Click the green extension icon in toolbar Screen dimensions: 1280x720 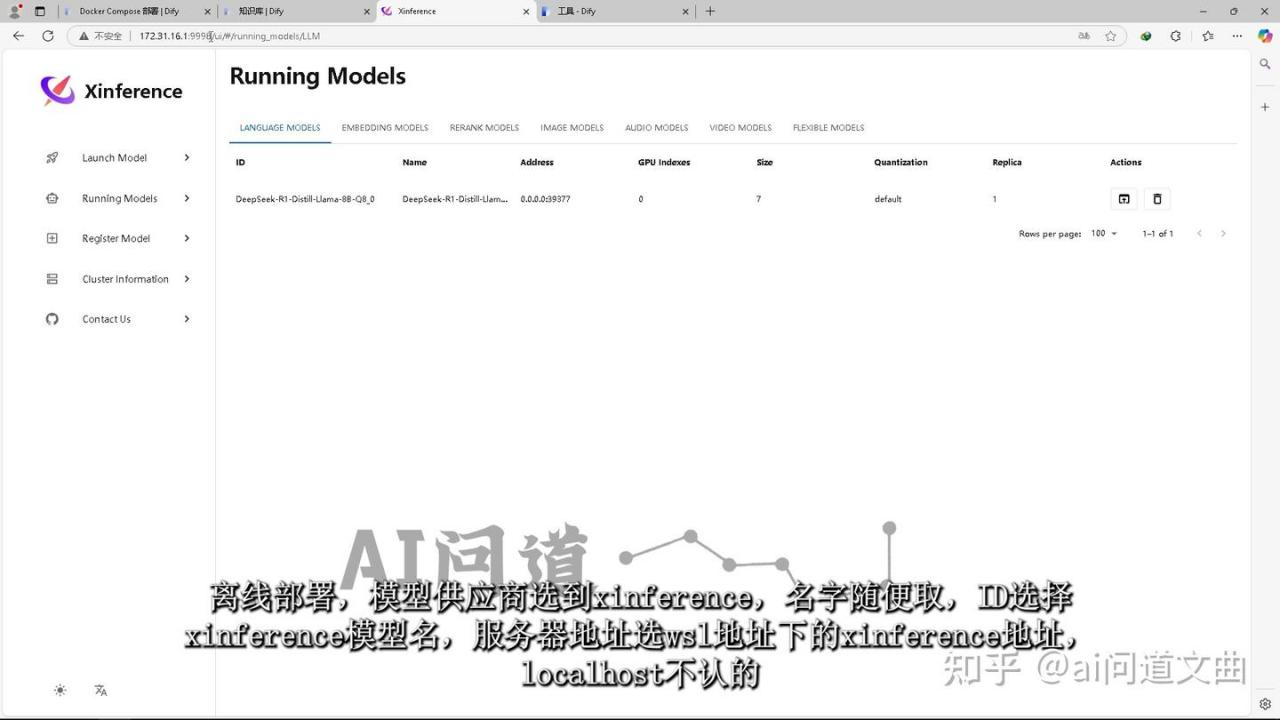coord(1146,36)
